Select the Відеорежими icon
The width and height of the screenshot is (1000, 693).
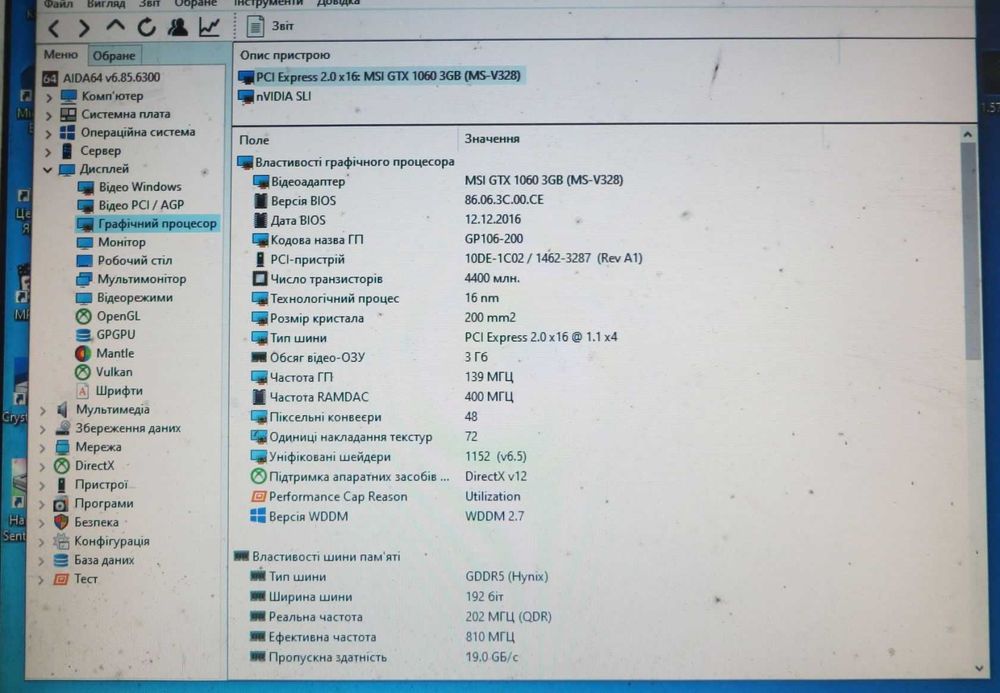pyautogui.click(x=84, y=298)
